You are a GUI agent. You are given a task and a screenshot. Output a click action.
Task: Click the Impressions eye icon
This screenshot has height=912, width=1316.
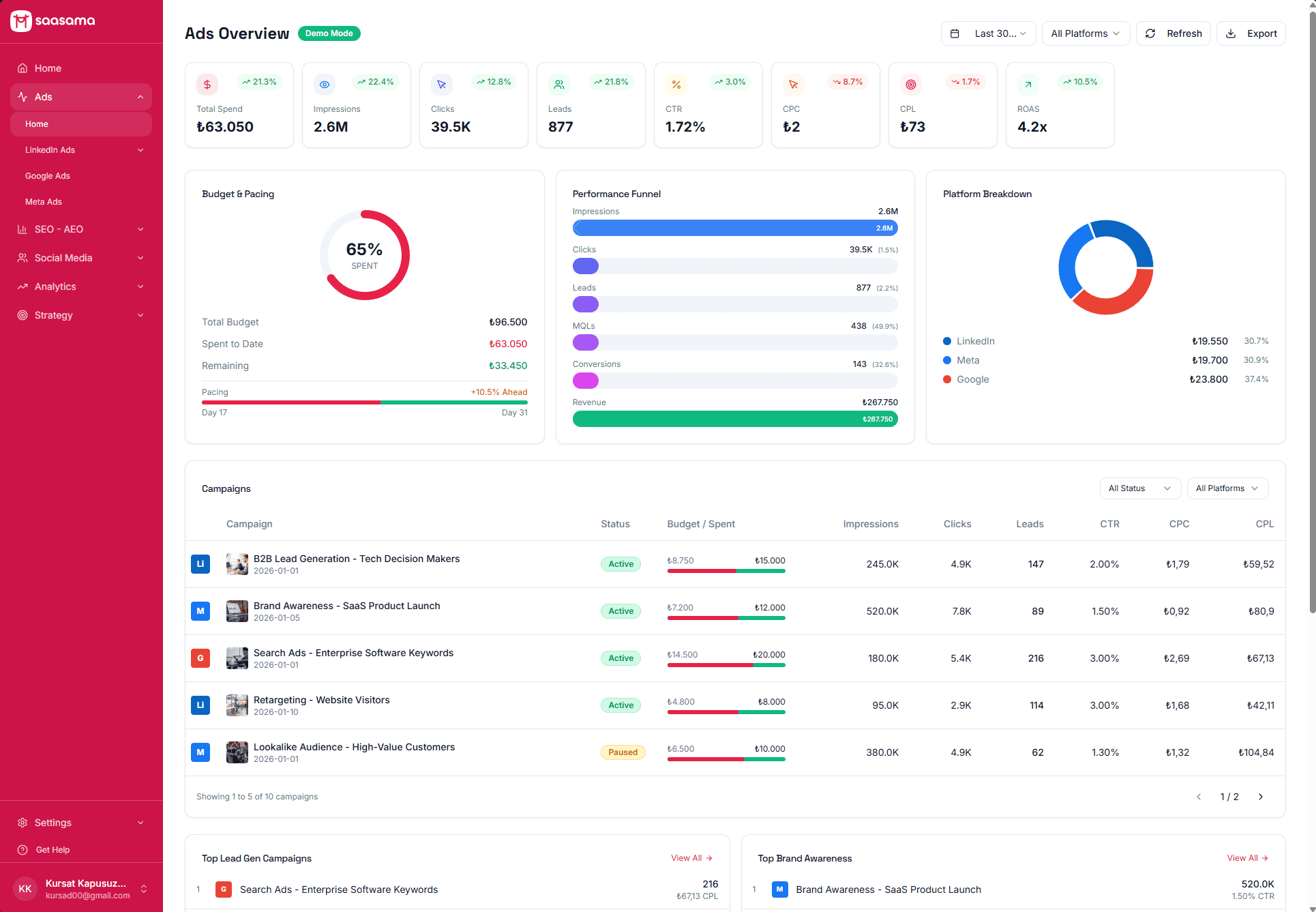point(325,85)
